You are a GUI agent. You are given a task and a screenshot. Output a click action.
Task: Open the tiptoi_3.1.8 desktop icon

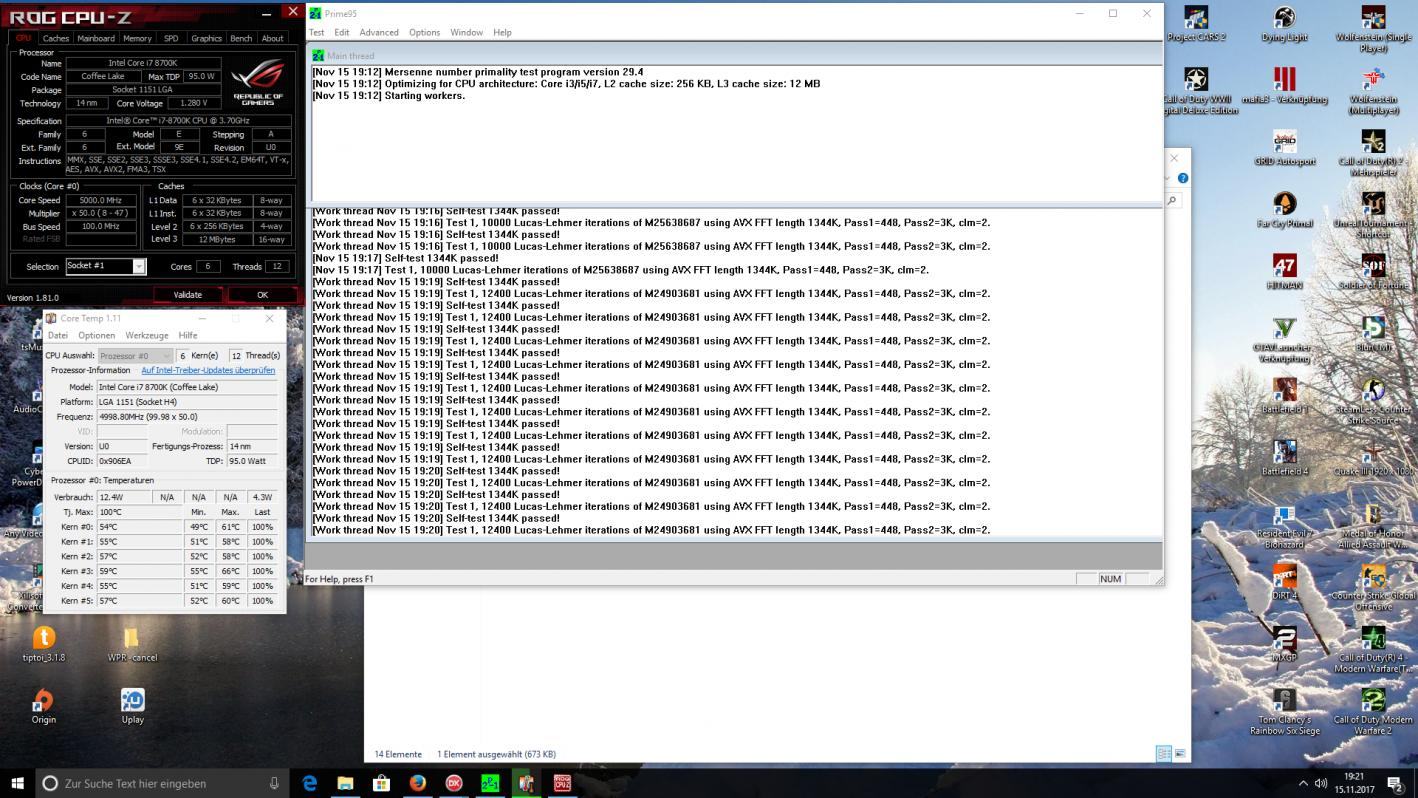(x=44, y=644)
